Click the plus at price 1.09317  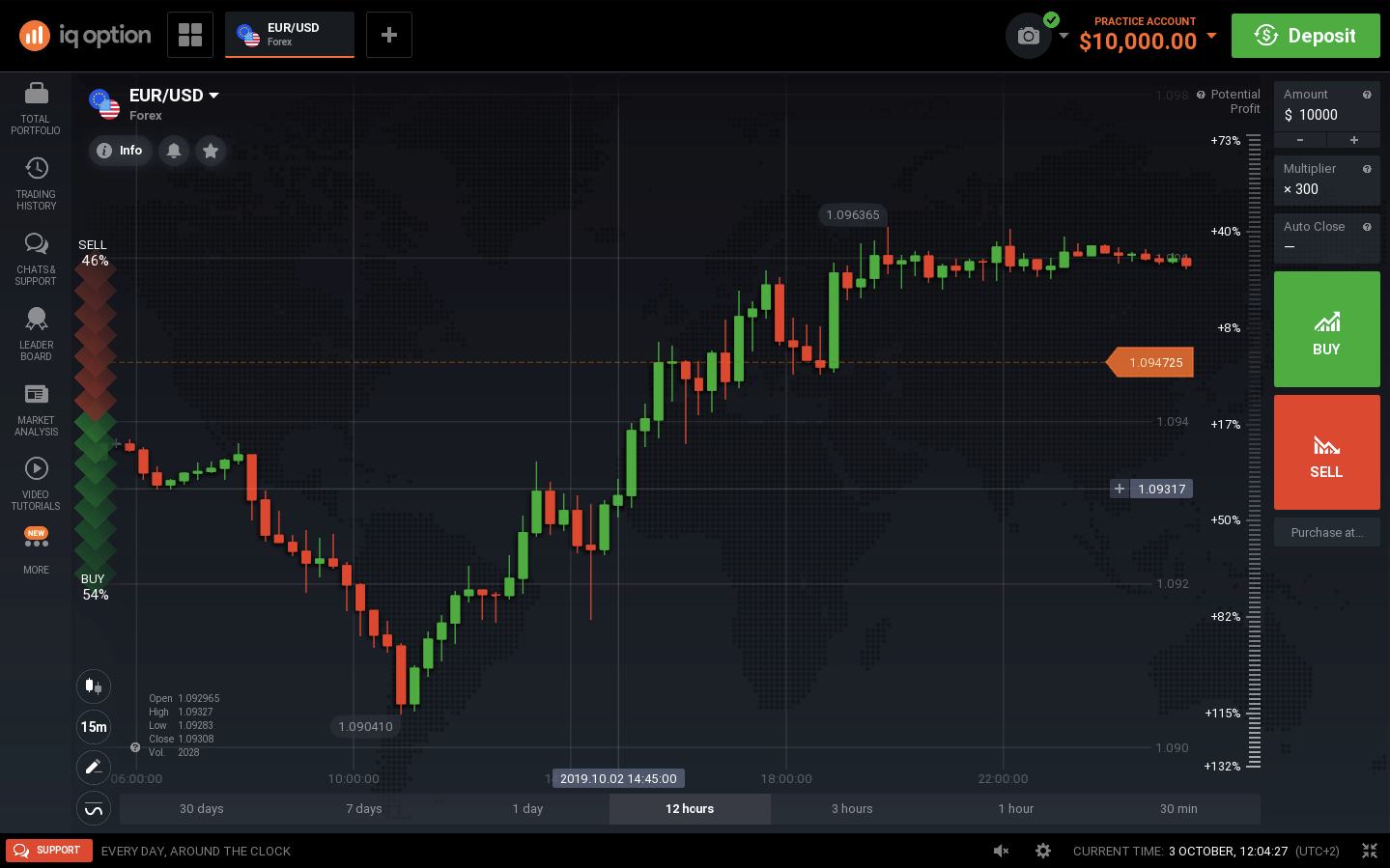pyautogui.click(x=1120, y=489)
